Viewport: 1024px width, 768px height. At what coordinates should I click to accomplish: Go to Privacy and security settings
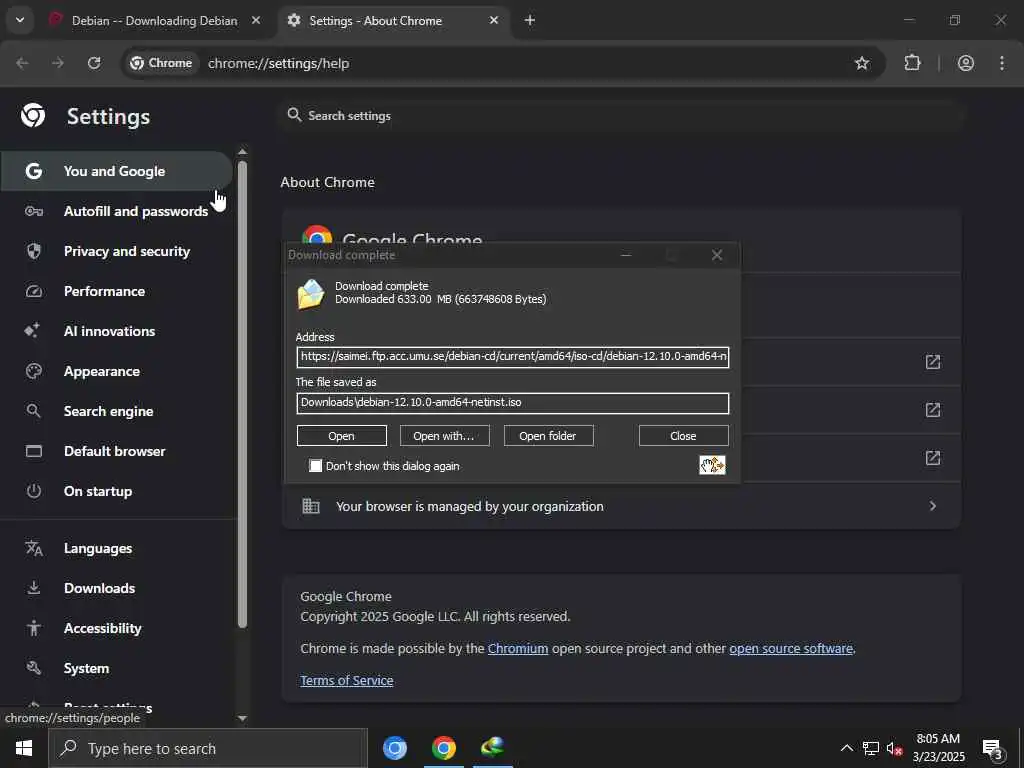(116, 251)
